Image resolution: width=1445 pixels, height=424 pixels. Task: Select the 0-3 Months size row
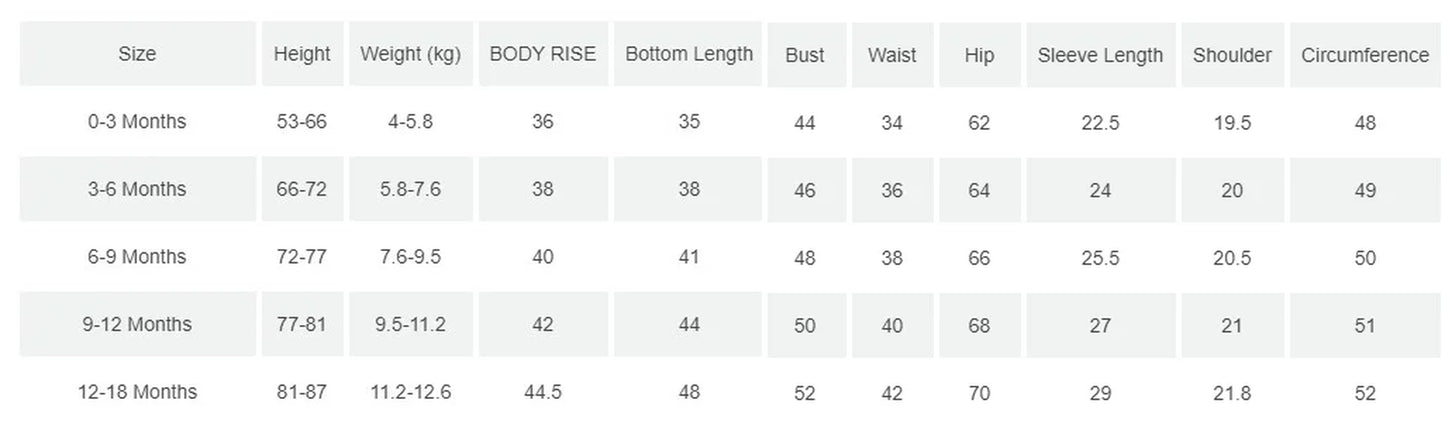[x=137, y=122]
